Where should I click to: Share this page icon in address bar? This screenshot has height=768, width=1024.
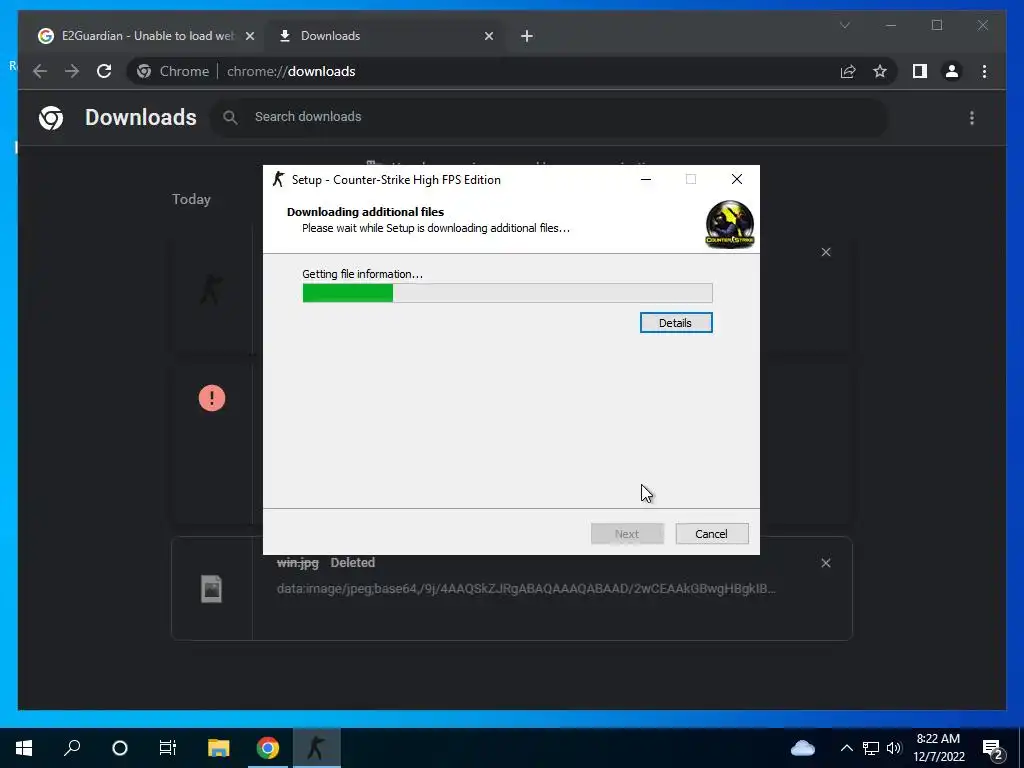848,71
